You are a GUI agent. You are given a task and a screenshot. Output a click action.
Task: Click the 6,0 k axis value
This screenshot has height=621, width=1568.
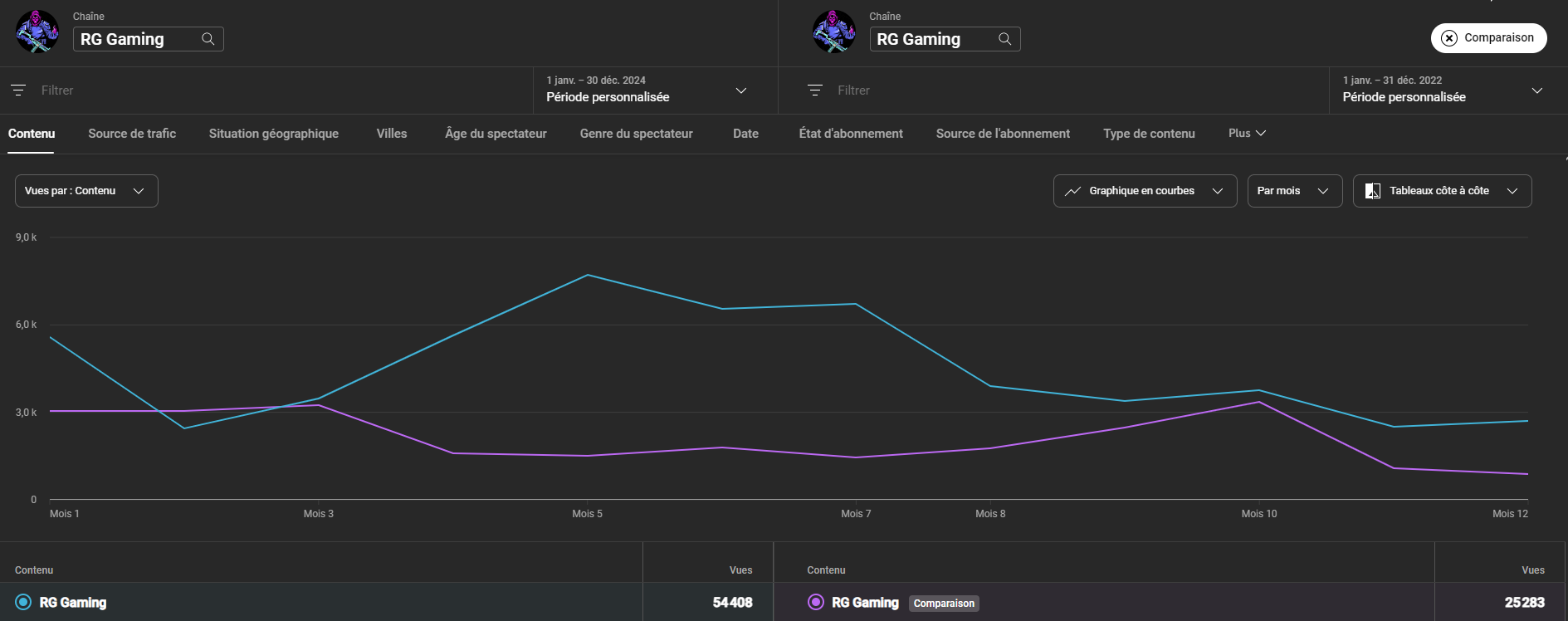pos(27,325)
